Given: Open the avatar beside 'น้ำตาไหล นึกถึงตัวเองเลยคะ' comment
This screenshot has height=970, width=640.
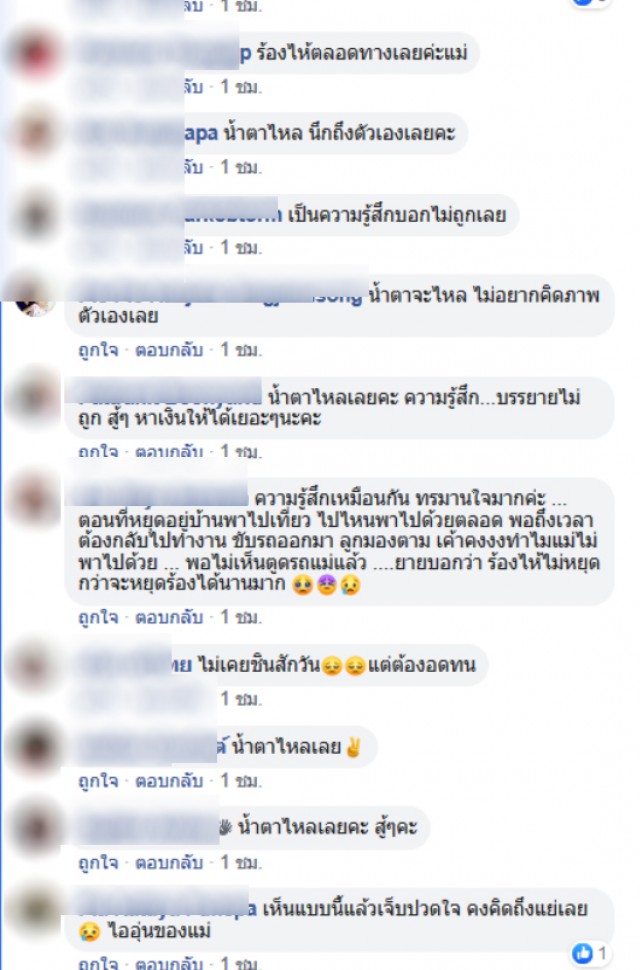Looking at the screenshot, I should (x=35, y=133).
